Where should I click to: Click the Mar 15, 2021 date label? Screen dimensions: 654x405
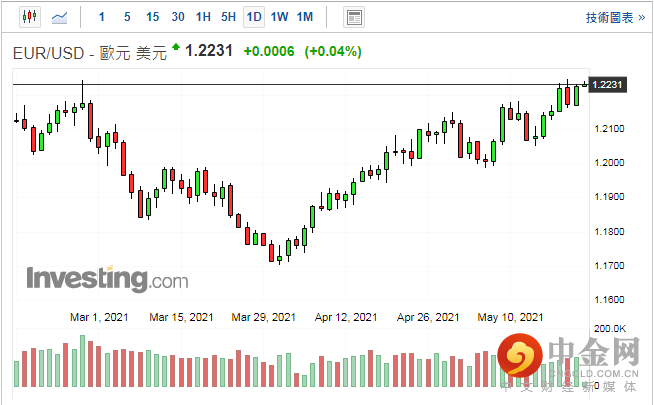pyautogui.click(x=181, y=317)
